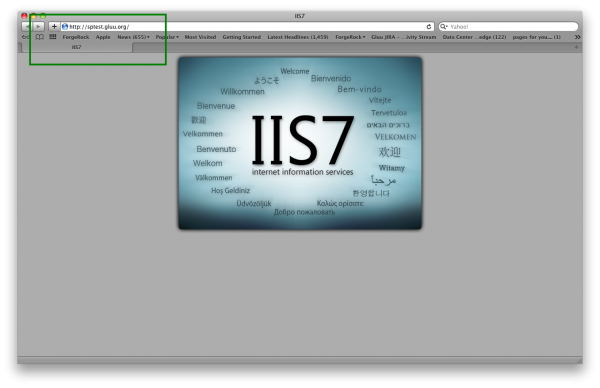Viewport: 600px width, 388px height.
Task: Expand the News (655) bookmark folder
Action: [x=133, y=37]
